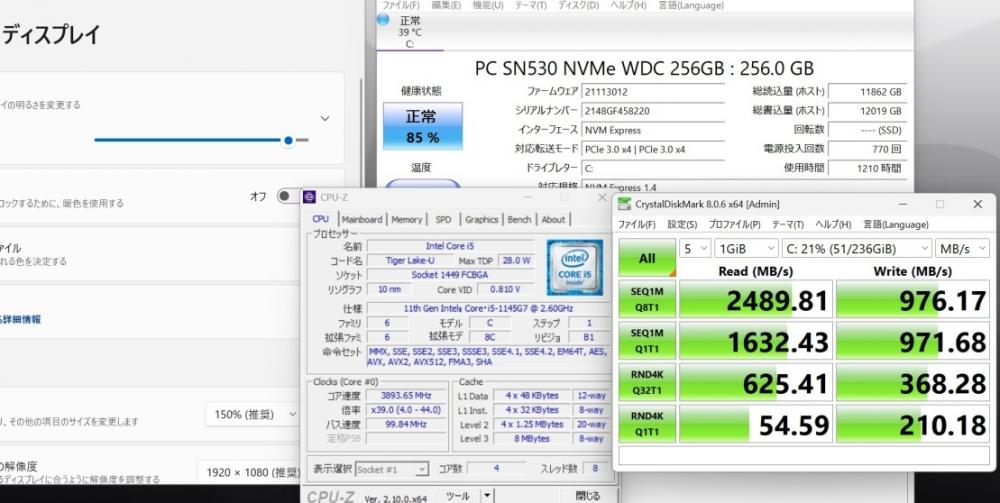
Task: Switch to the Graphics tab in CPU-Z
Action: click(482, 219)
